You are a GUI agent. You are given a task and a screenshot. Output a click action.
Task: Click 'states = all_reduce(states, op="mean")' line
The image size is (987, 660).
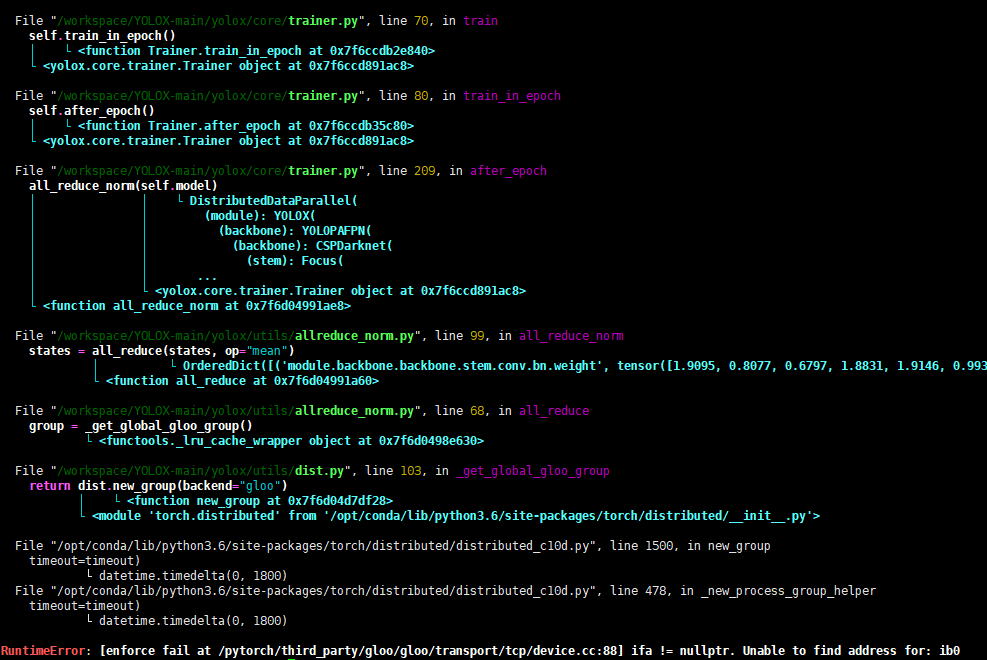(x=161, y=351)
